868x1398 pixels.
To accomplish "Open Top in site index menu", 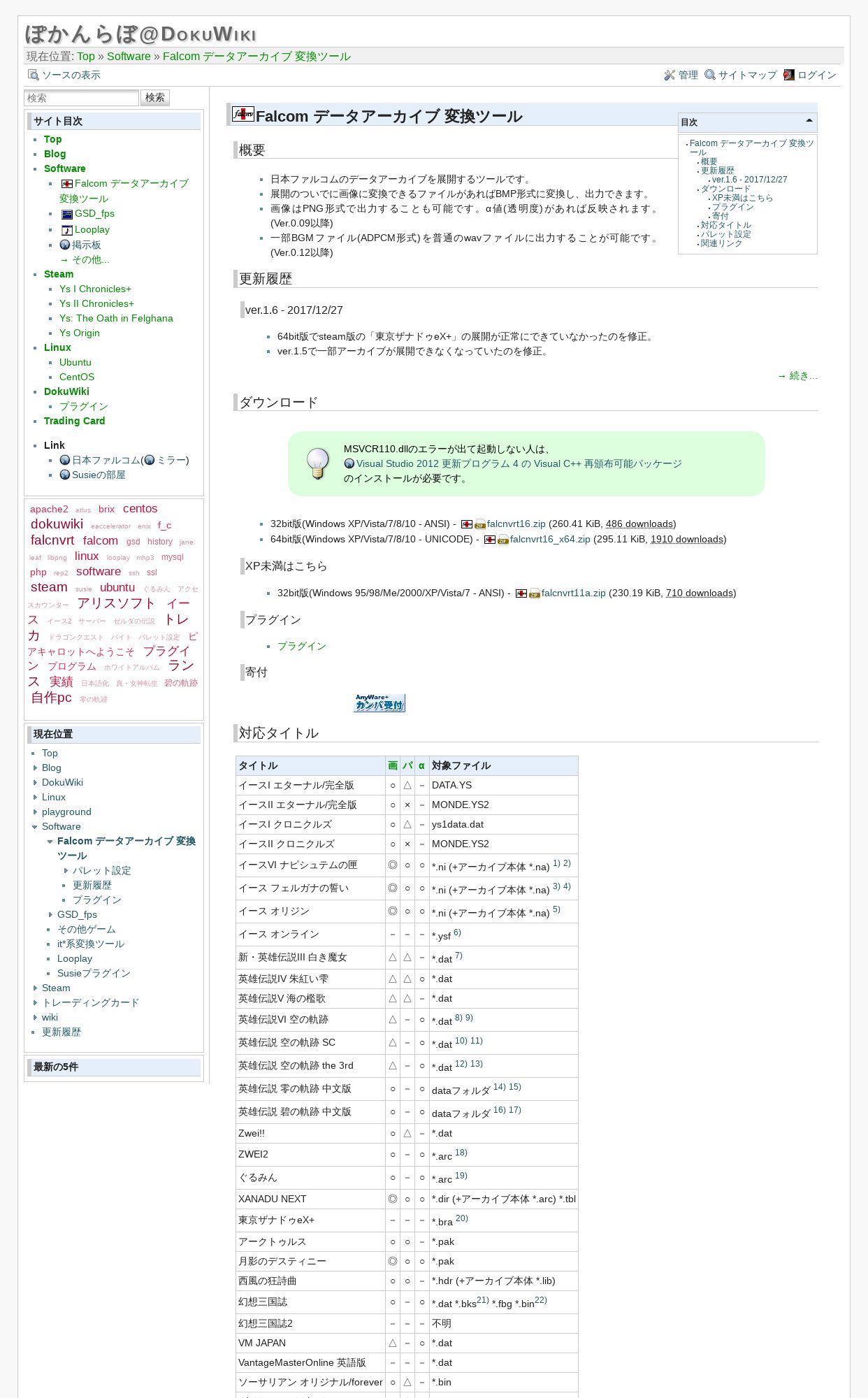I will click(52, 139).
